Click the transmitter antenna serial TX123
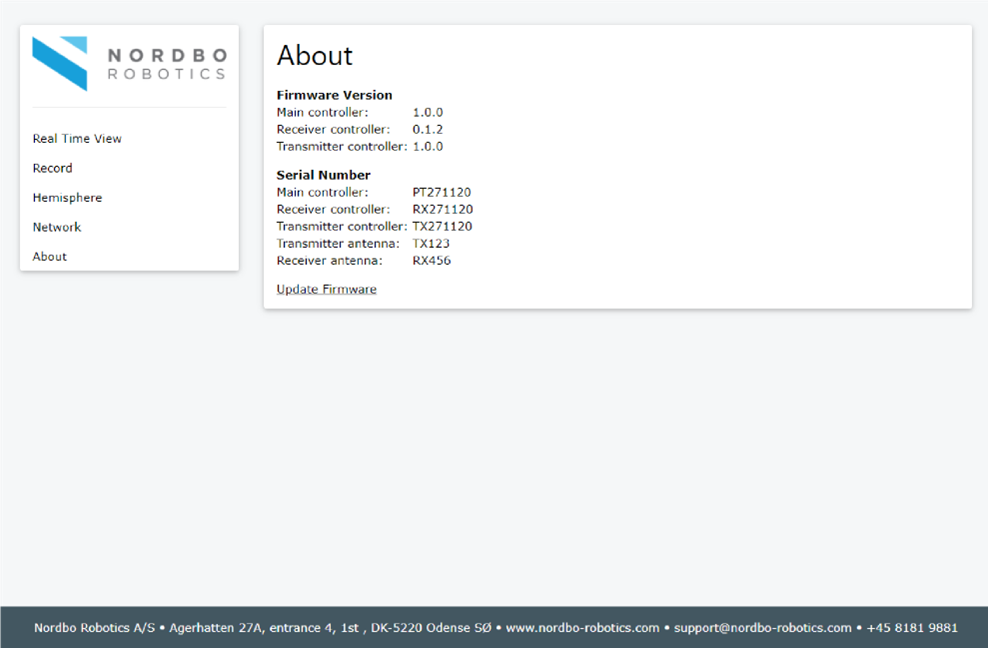Screen dimensions: 988x648 [x=431, y=243]
